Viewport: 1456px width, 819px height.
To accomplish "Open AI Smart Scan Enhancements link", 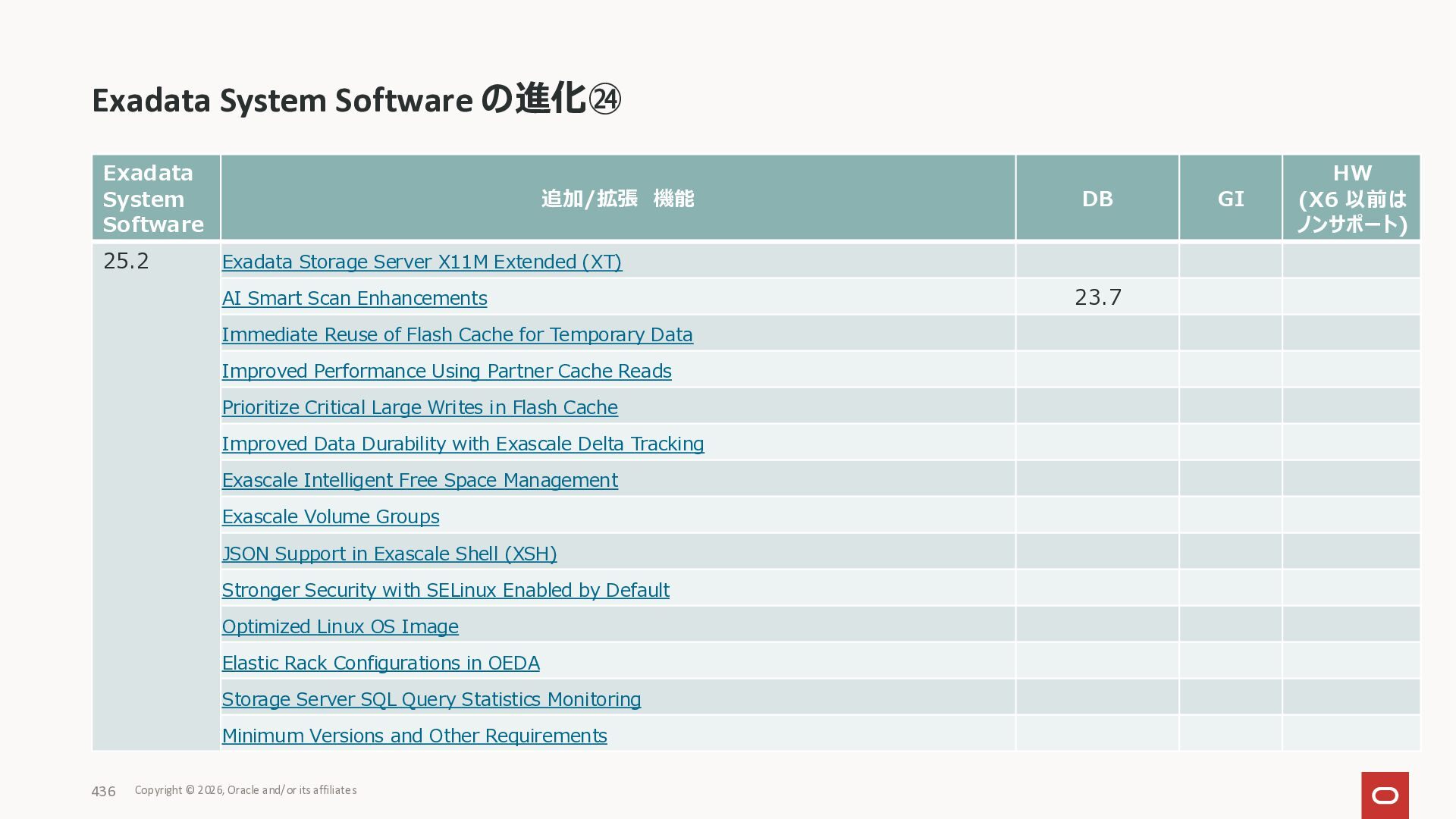I will [354, 298].
